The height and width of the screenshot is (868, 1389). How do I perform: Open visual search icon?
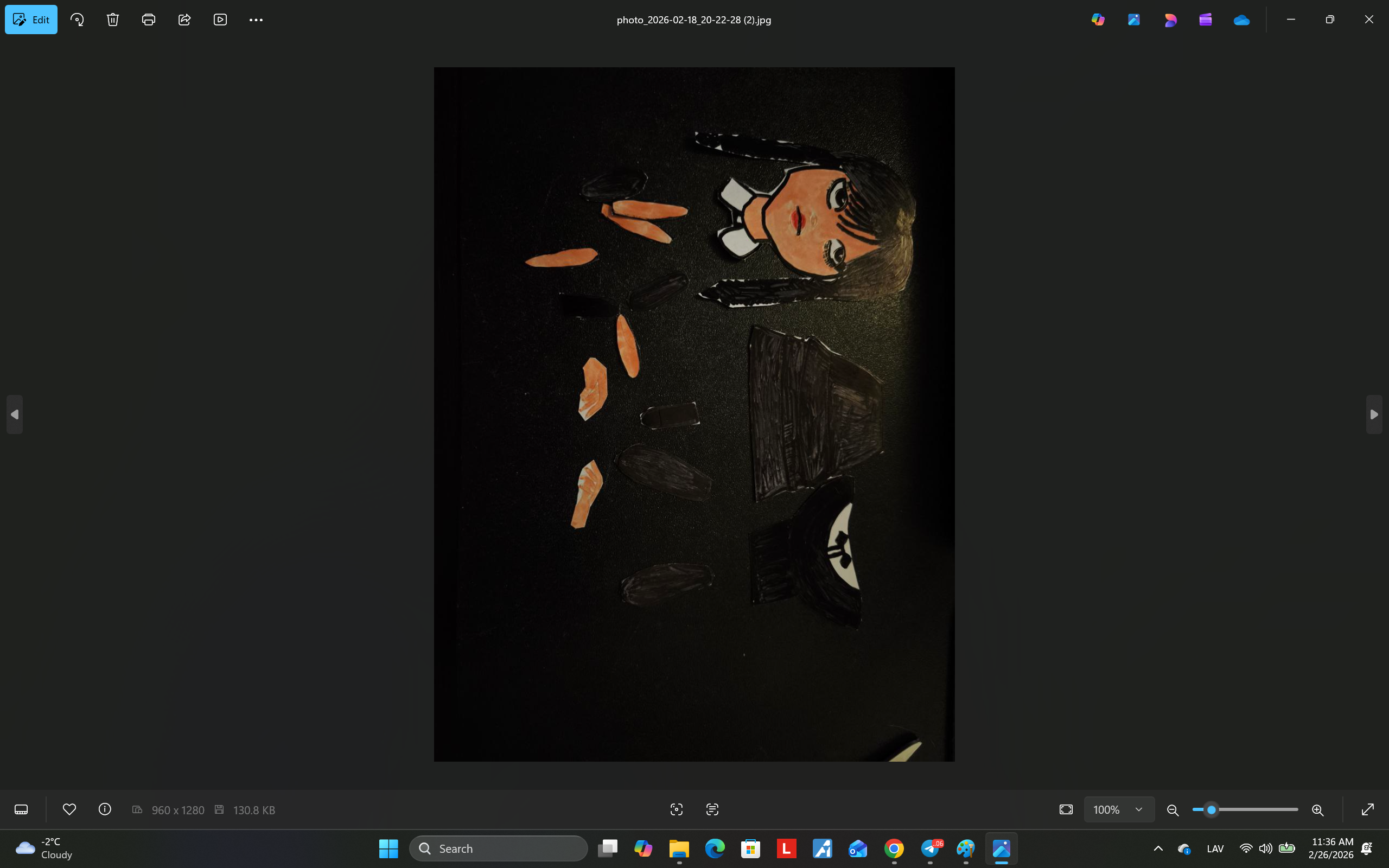(676, 809)
